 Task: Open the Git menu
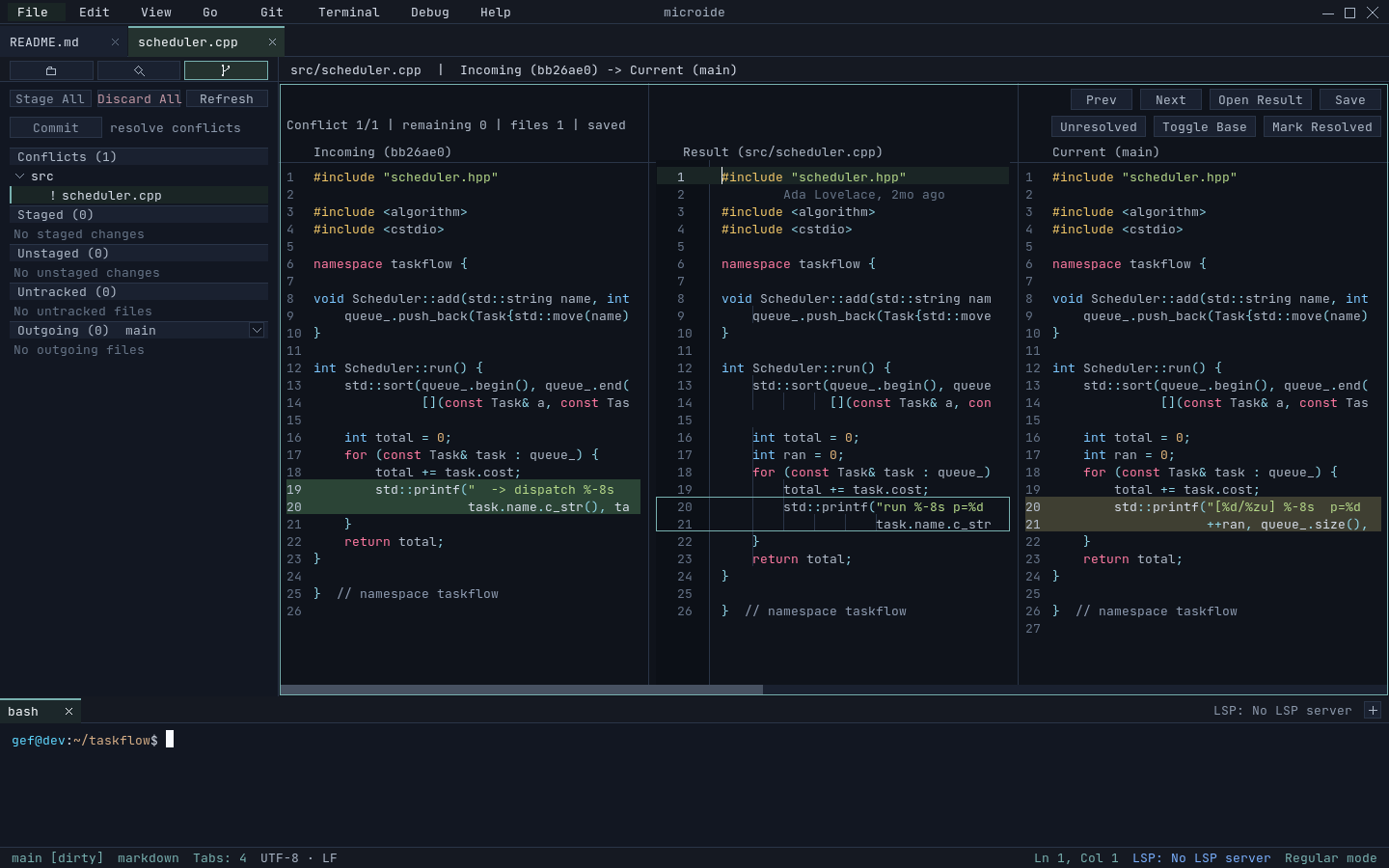click(x=272, y=13)
